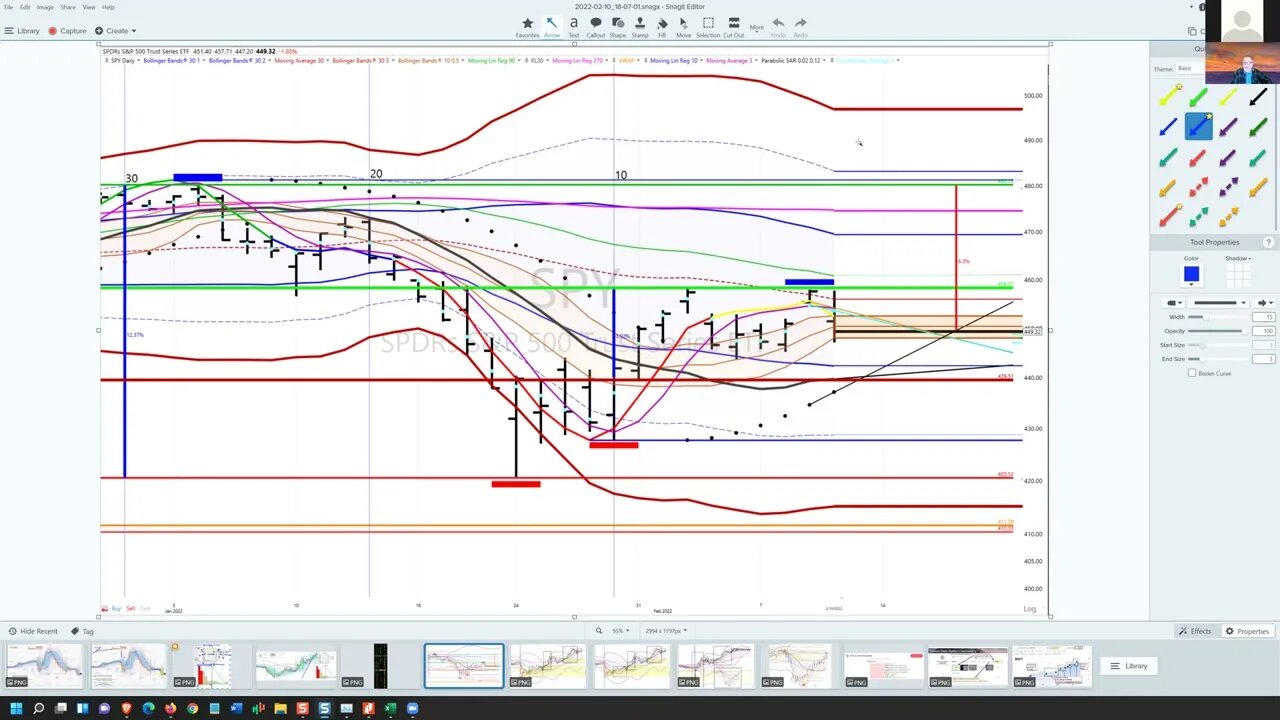
Task: Select the Stamp tool
Action: point(640,27)
